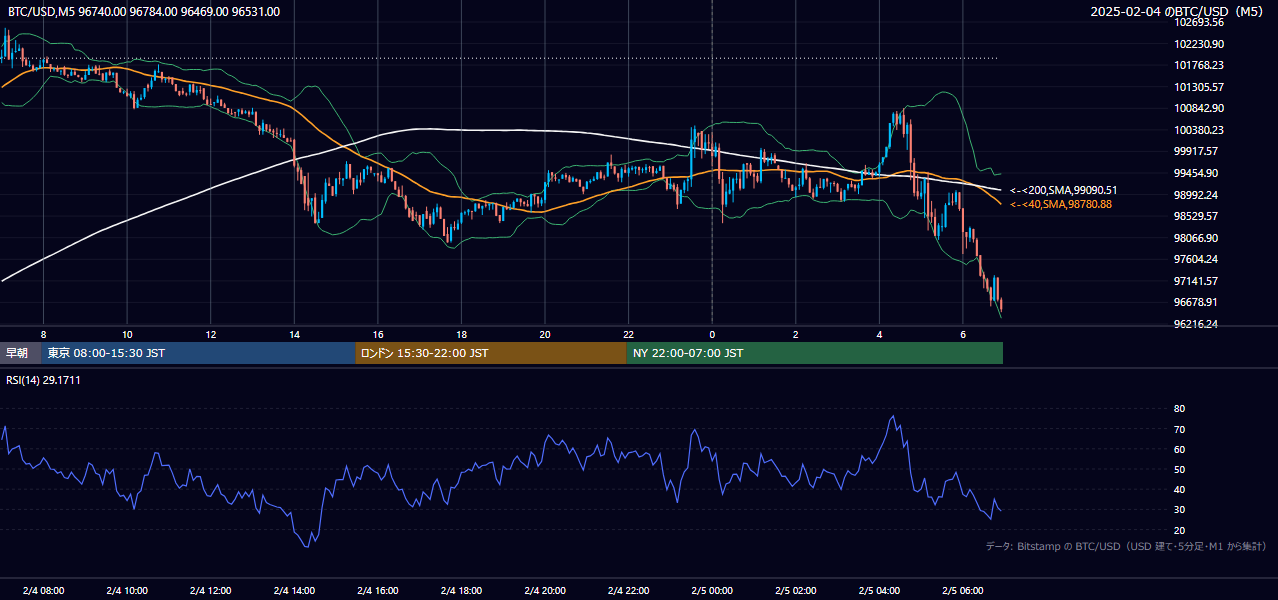Click the 40 SMA 98780.88 label
1278x600 pixels.
click(x=1060, y=204)
